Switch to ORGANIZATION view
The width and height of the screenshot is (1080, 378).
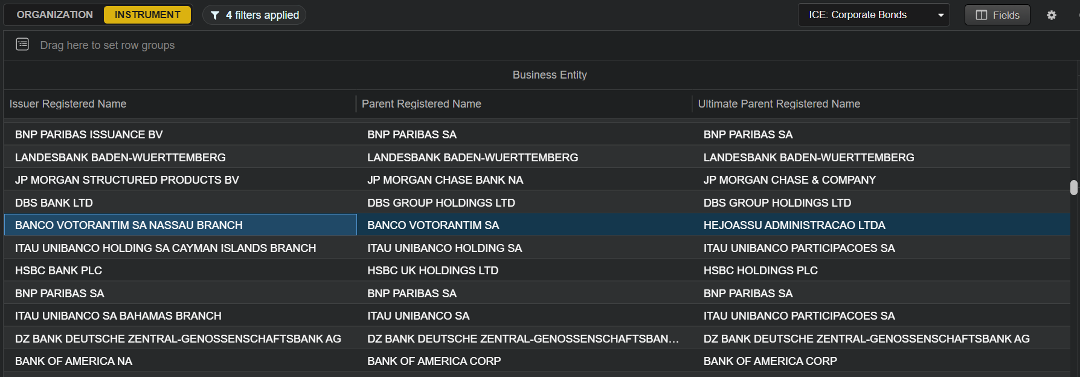click(54, 14)
